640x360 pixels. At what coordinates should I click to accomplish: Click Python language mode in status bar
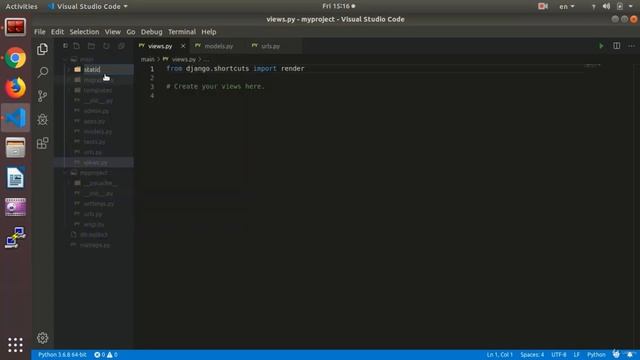pyautogui.click(x=596, y=355)
